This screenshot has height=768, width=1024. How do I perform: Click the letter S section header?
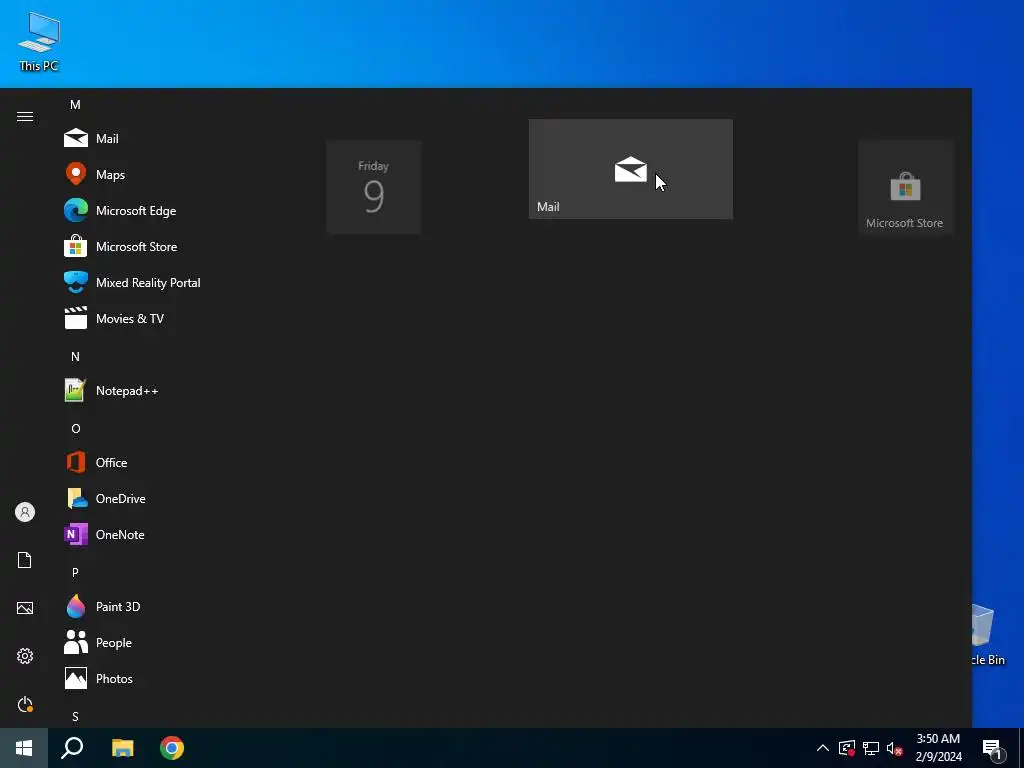coord(75,716)
